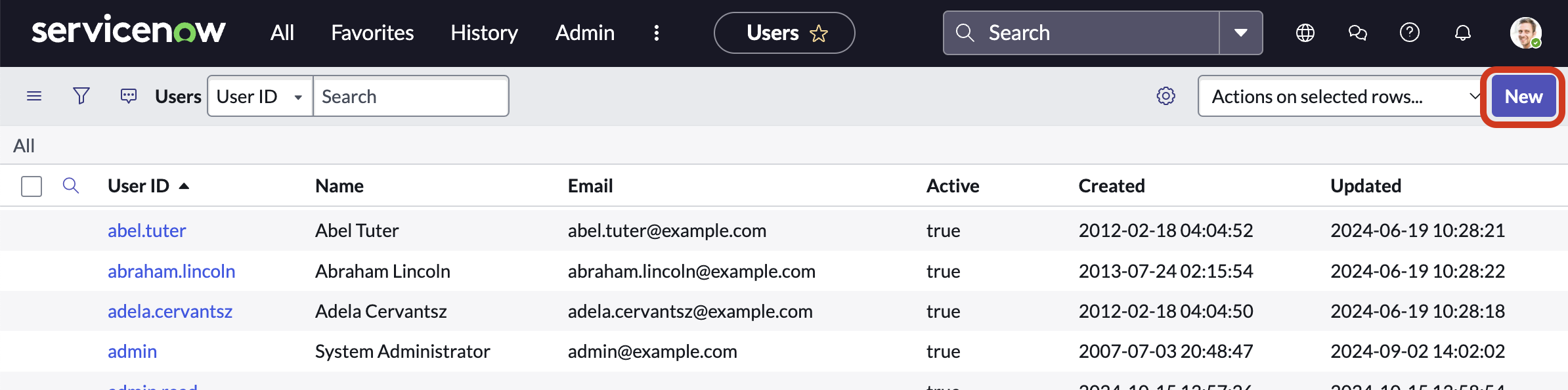Open the abraham.lincoln user record
Screen dimensions: 1568x390
point(171,271)
